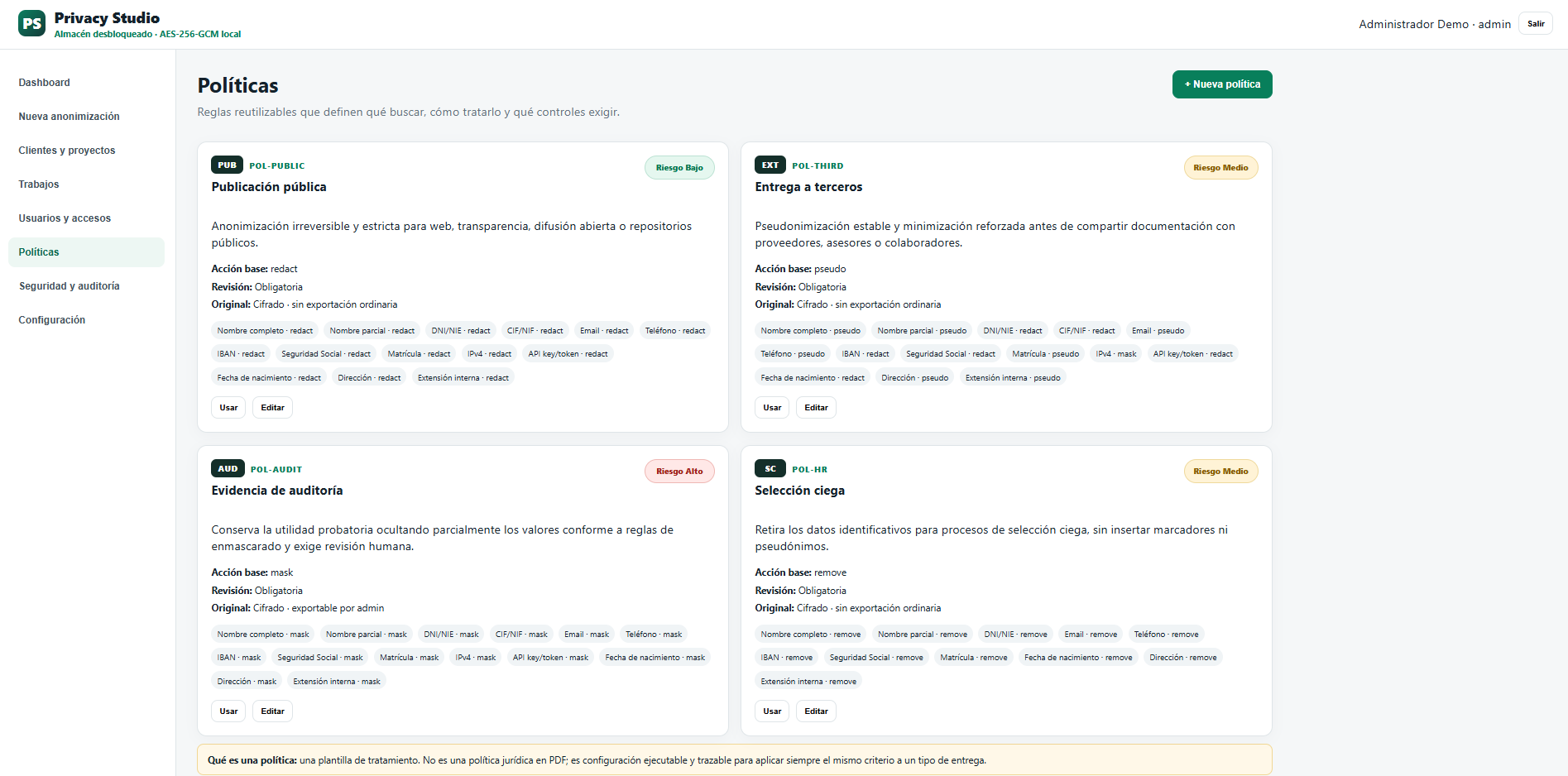This screenshot has height=776, width=1568.
Task: Use the Selección ciega policy
Action: (x=772, y=711)
